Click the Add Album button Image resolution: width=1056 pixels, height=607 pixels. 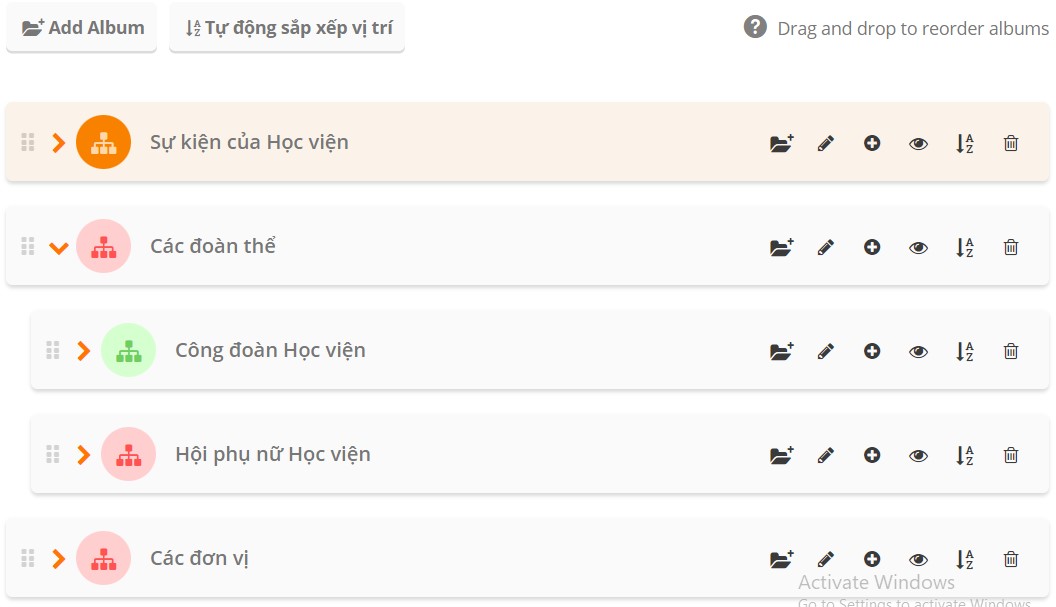click(82, 28)
